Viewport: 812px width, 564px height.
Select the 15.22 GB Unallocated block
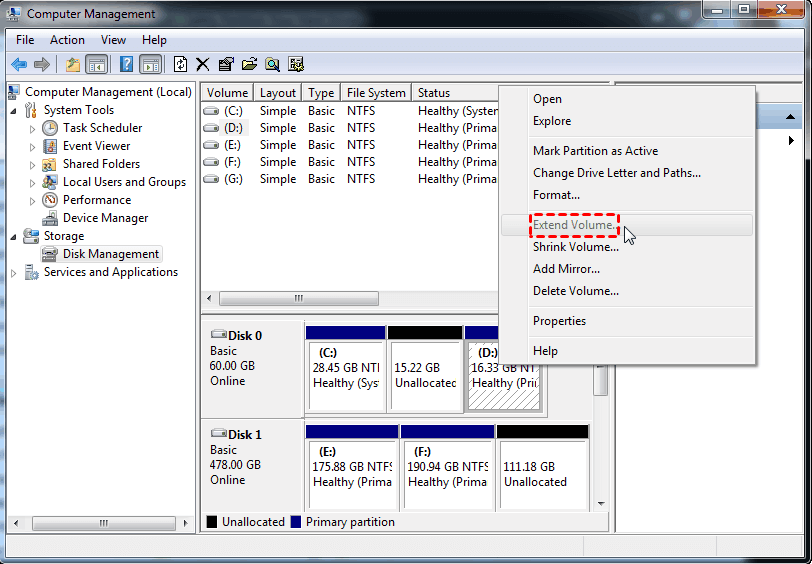(425, 375)
